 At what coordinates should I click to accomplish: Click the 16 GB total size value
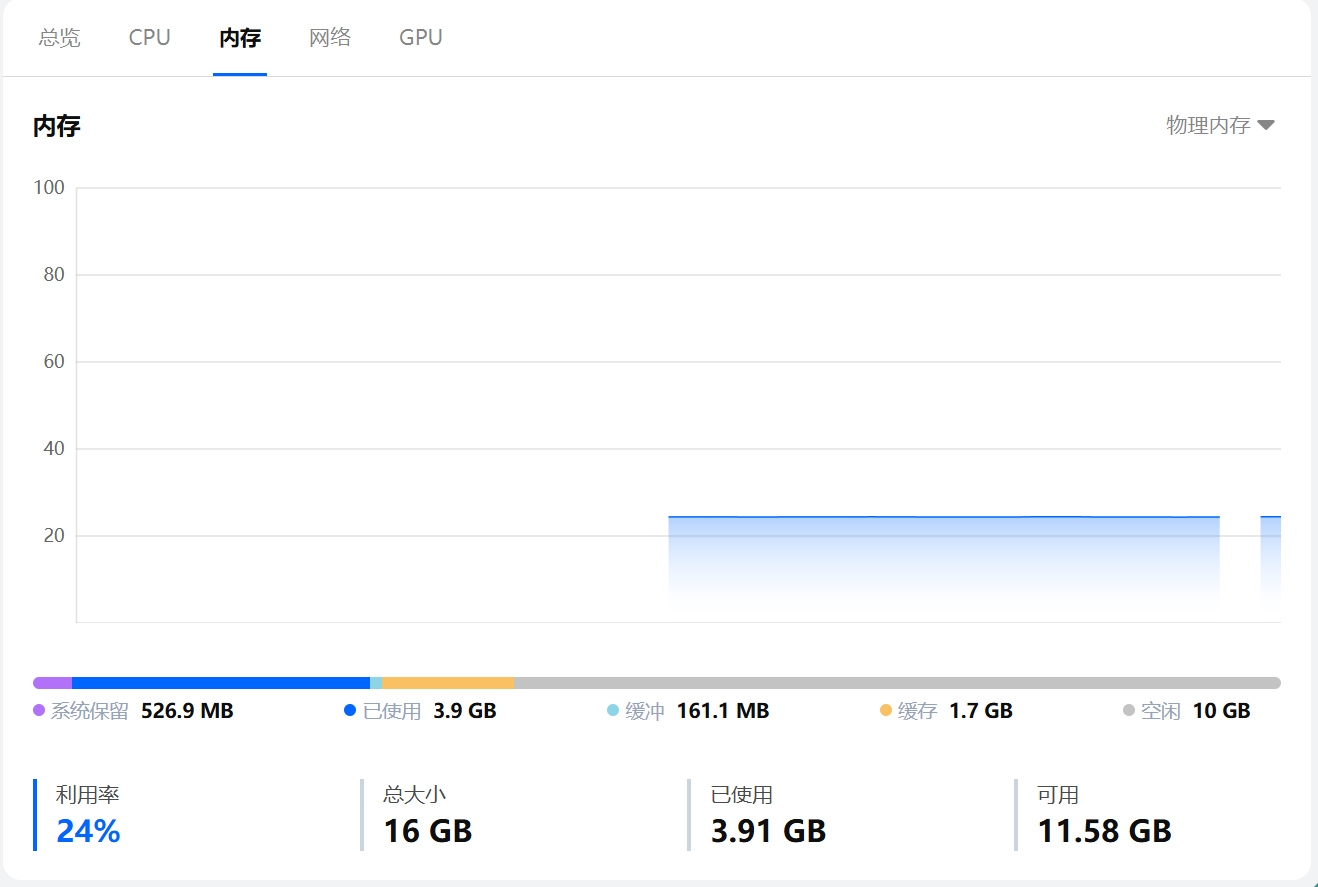428,831
